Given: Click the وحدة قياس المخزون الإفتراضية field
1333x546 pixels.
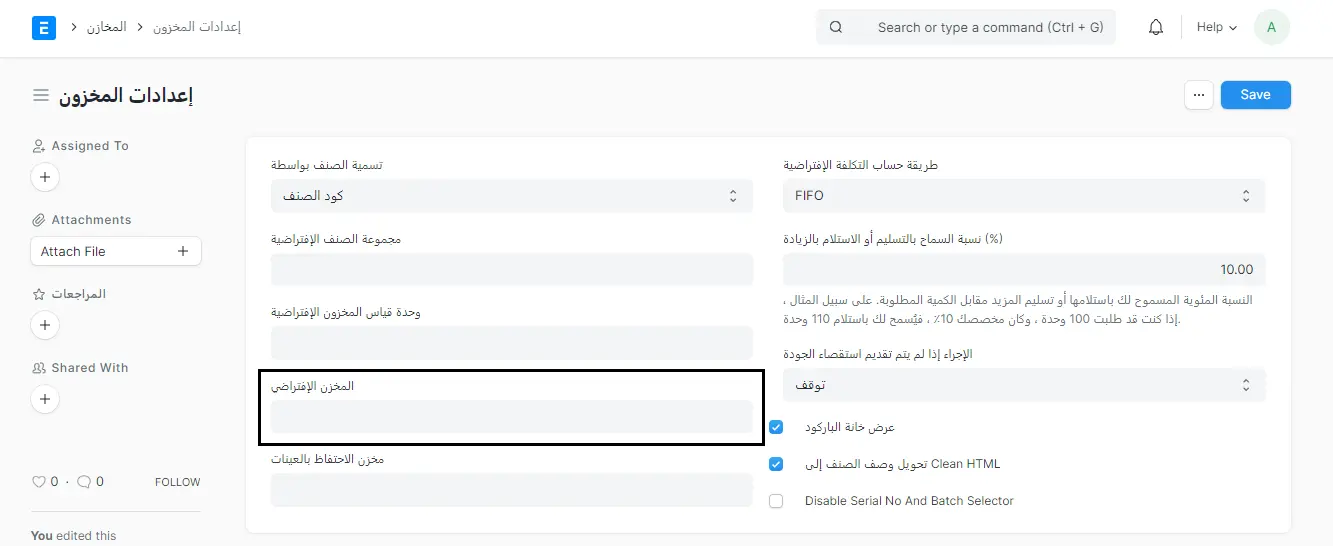Looking at the screenshot, I should click(x=511, y=342).
